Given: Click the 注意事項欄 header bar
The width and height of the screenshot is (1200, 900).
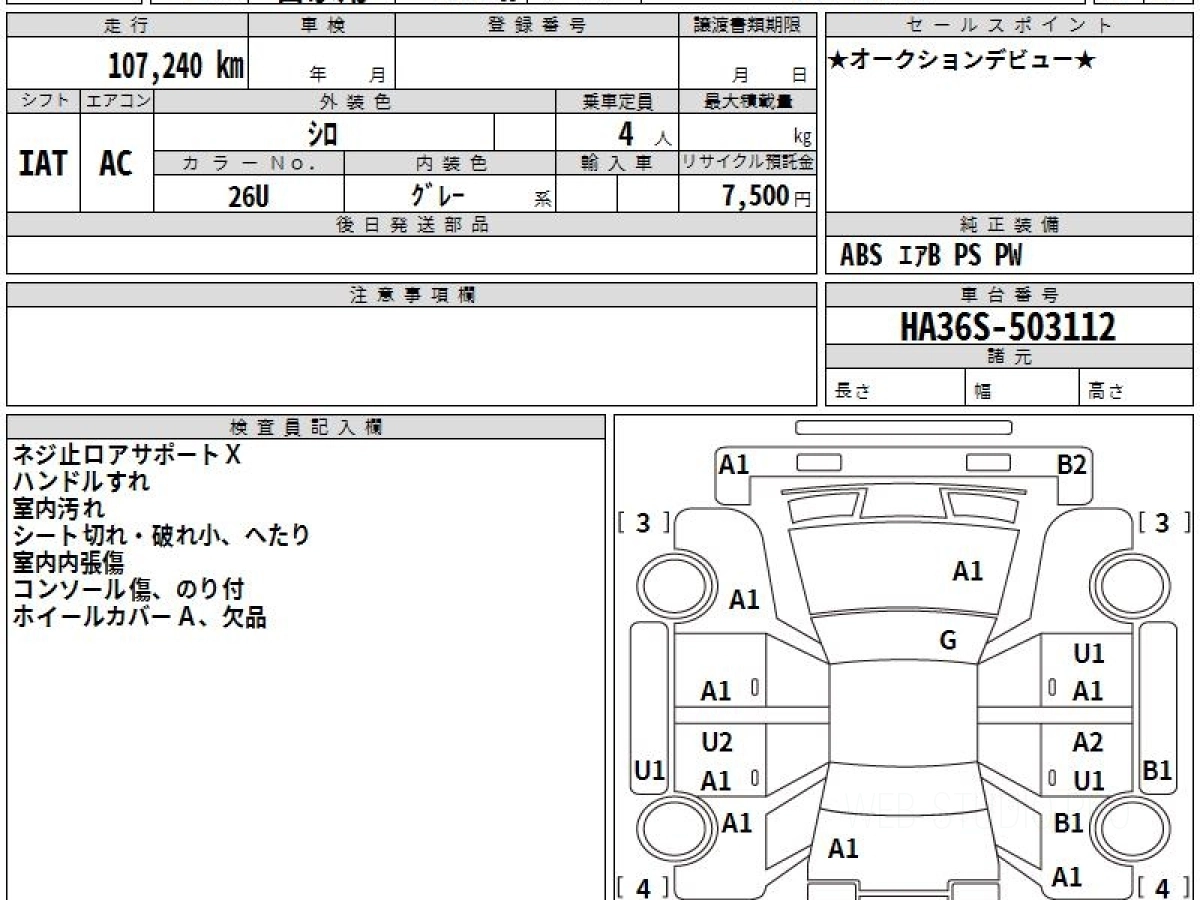Looking at the screenshot, I should 412,295.
